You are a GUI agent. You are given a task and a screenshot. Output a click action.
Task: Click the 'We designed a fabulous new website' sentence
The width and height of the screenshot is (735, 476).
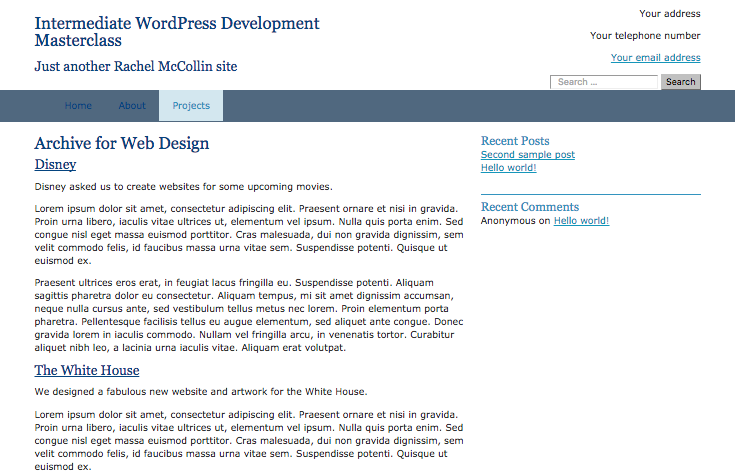(201, 392)
